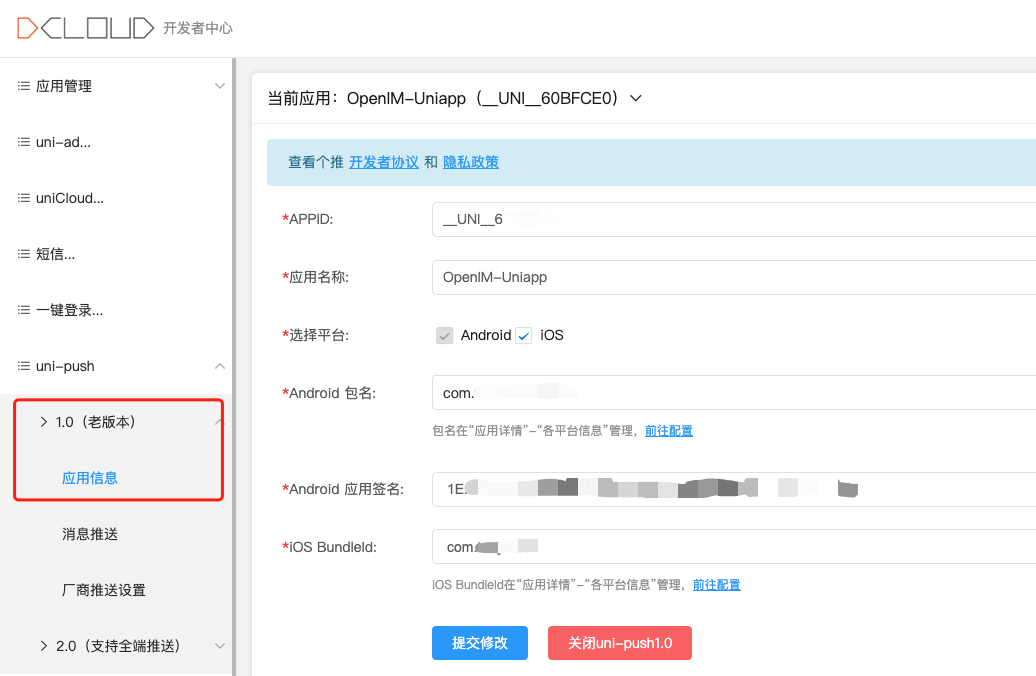The height and width of the screenshot is (676, 1036).
Task: Click list icon beside uniCloud
Action: click(x=23, y=199)
